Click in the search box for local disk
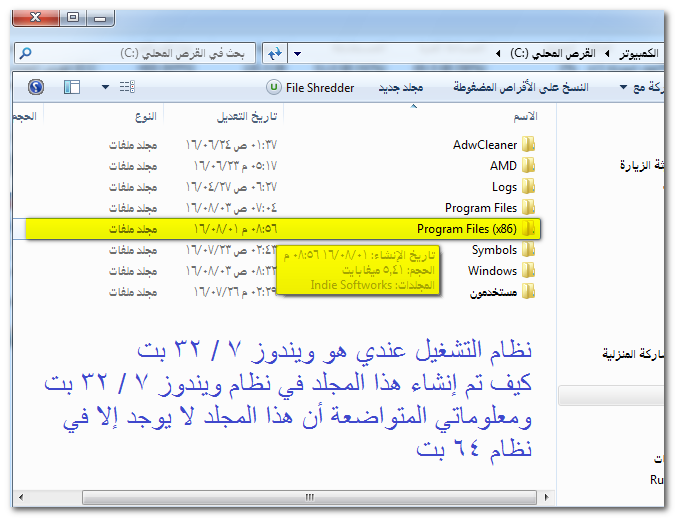Viewport: 675px width, 518px height. tap(140, 52)
